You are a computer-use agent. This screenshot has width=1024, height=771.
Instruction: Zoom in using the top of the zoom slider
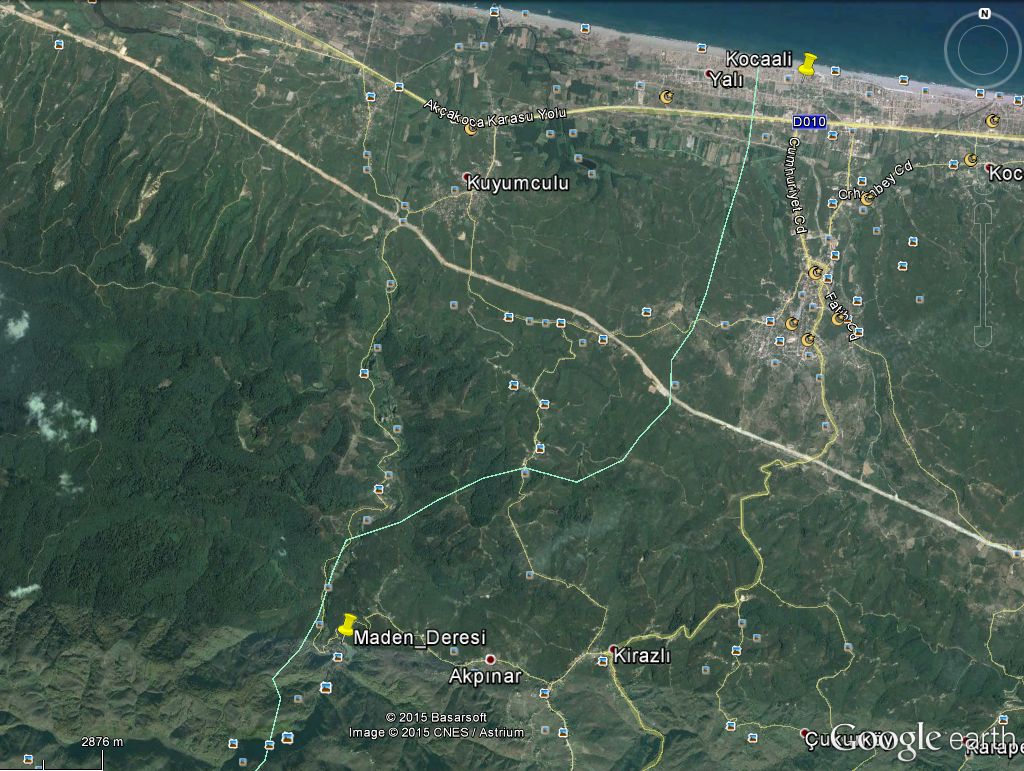[x=983, y=212]
